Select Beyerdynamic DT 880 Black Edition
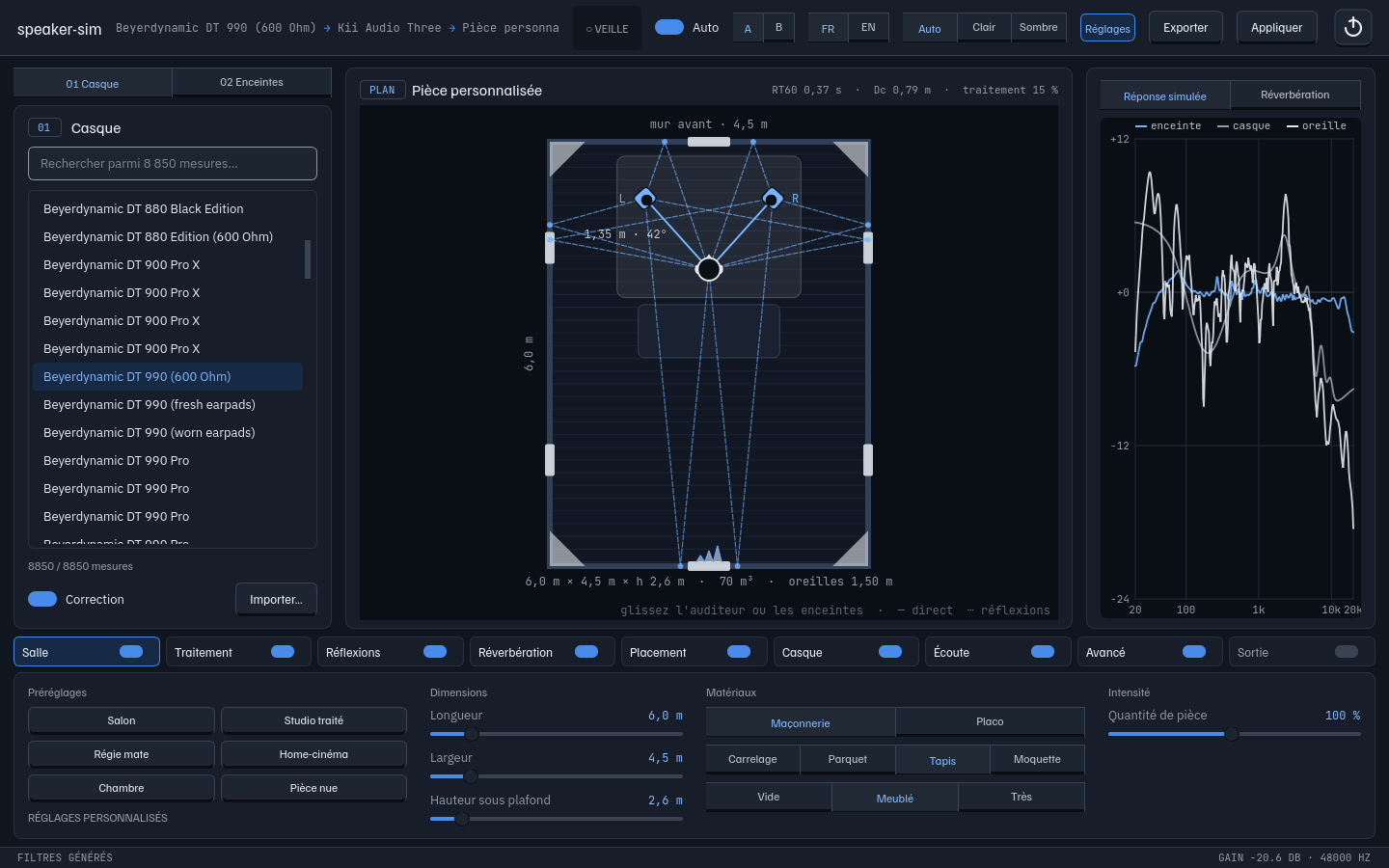Screen dimensions: 1389x868 168,208
